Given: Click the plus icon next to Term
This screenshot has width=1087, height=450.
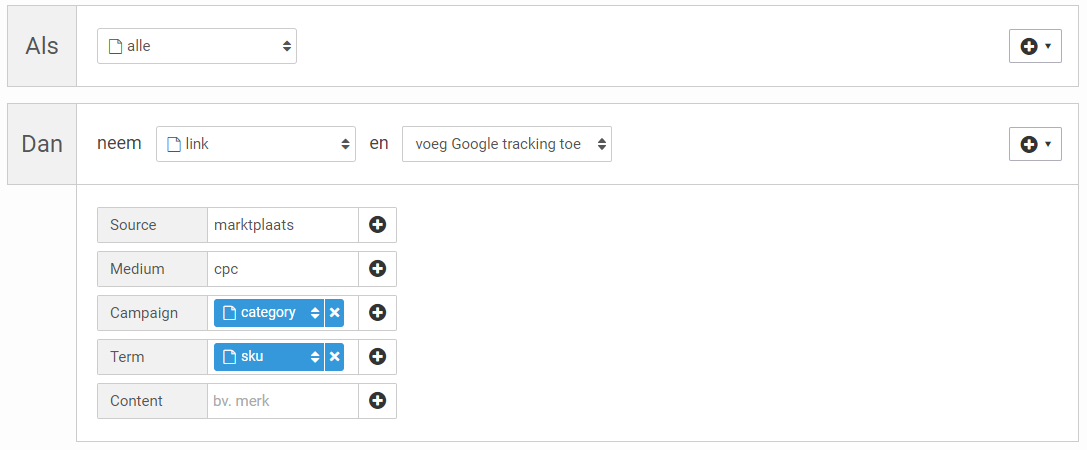Looking at the screenshot, I should coord(377,357).
